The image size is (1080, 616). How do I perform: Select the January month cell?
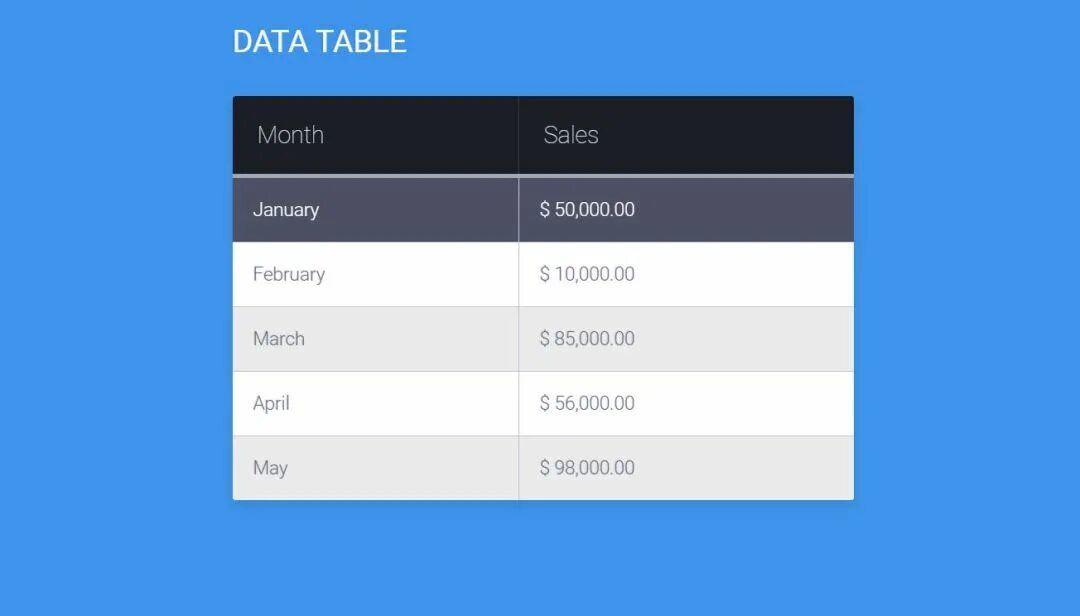pos(375,209)
